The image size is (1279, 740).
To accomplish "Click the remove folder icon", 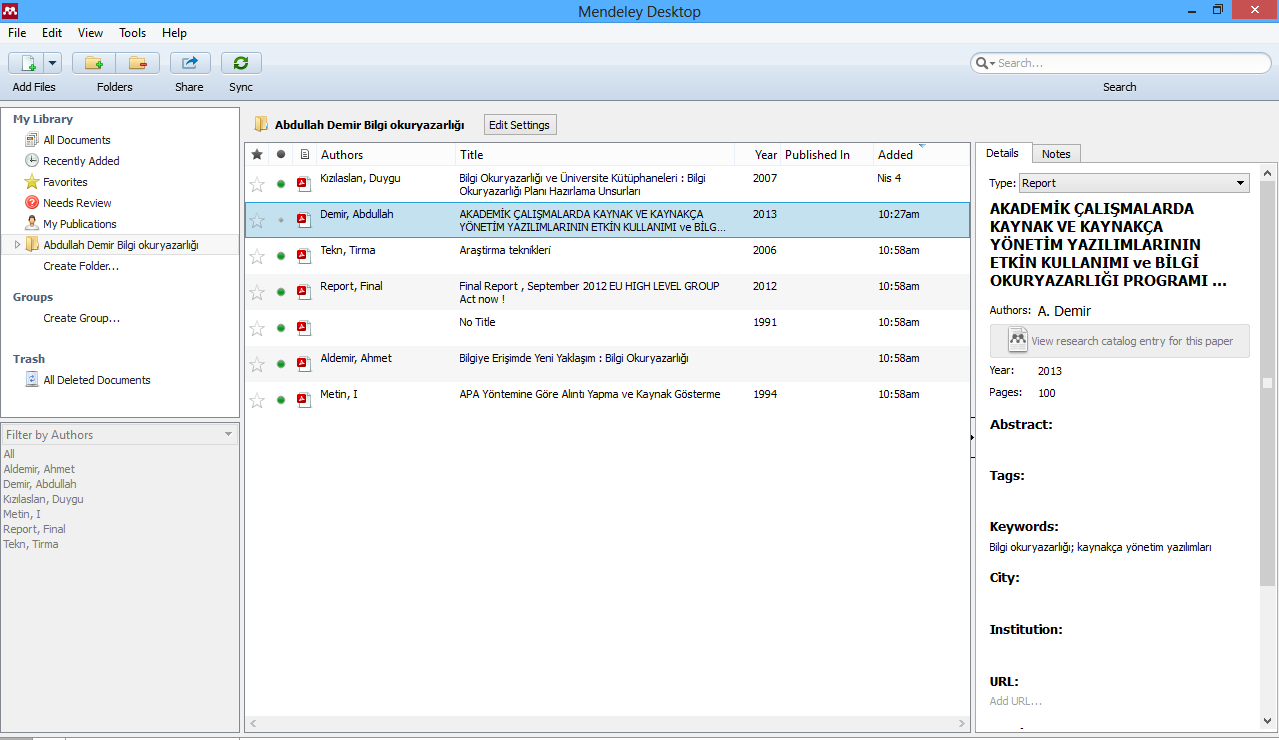I will point(138,63).
